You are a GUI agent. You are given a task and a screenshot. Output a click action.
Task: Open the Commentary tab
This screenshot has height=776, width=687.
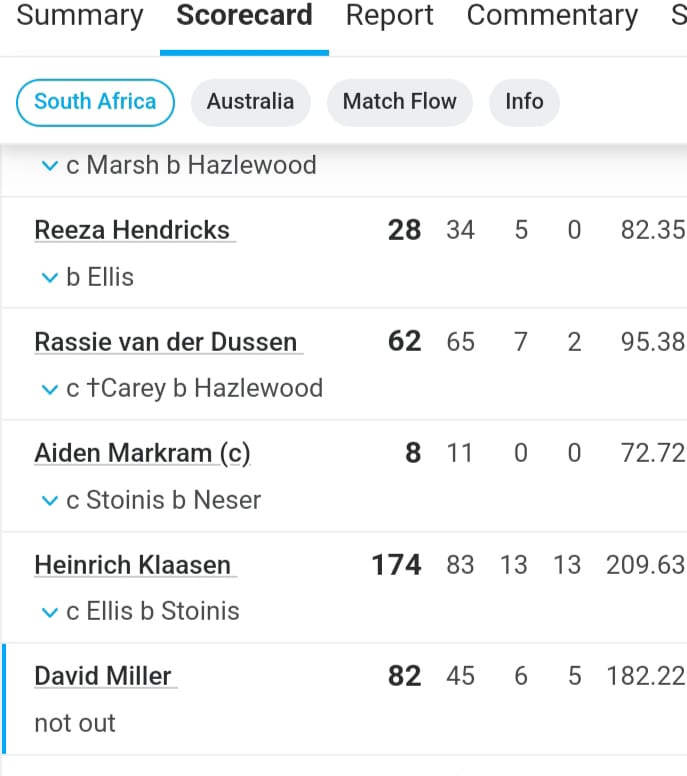point(552,15)
